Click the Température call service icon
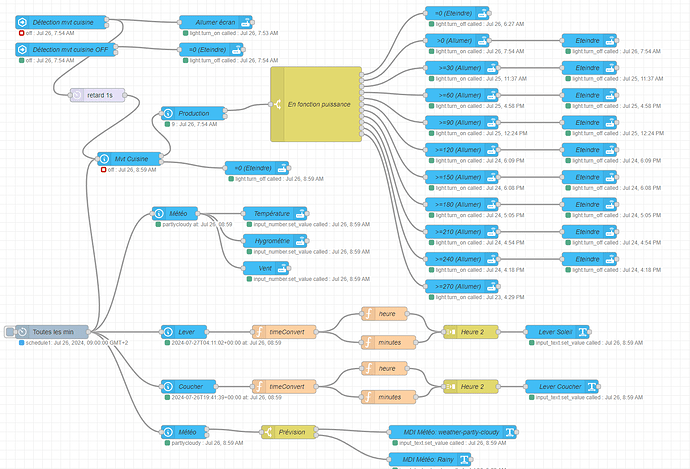690x469 pixels. pos(300,213)
